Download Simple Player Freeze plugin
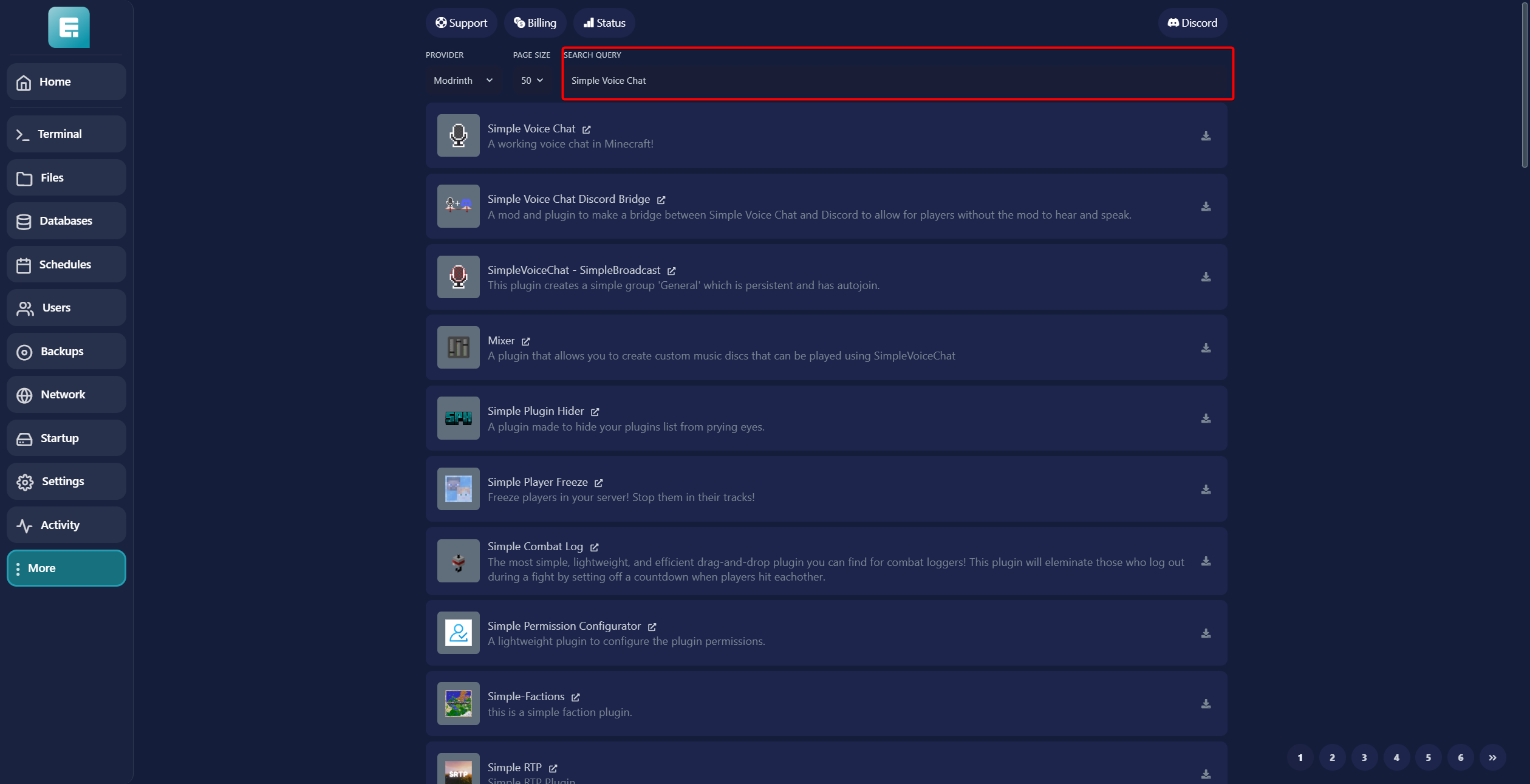 coord(1206,489)
